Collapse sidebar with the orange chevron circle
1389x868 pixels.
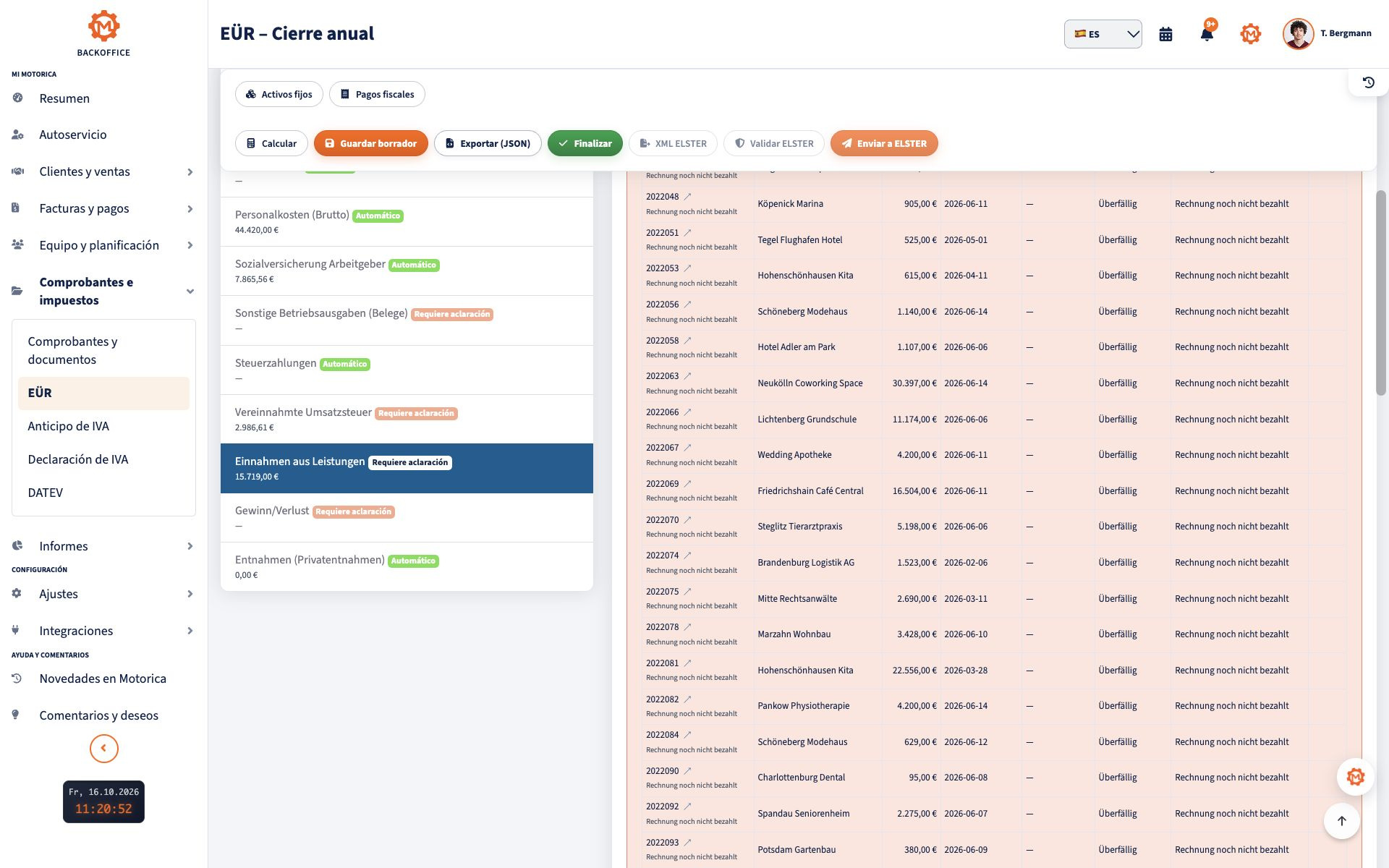coord(103,749)
